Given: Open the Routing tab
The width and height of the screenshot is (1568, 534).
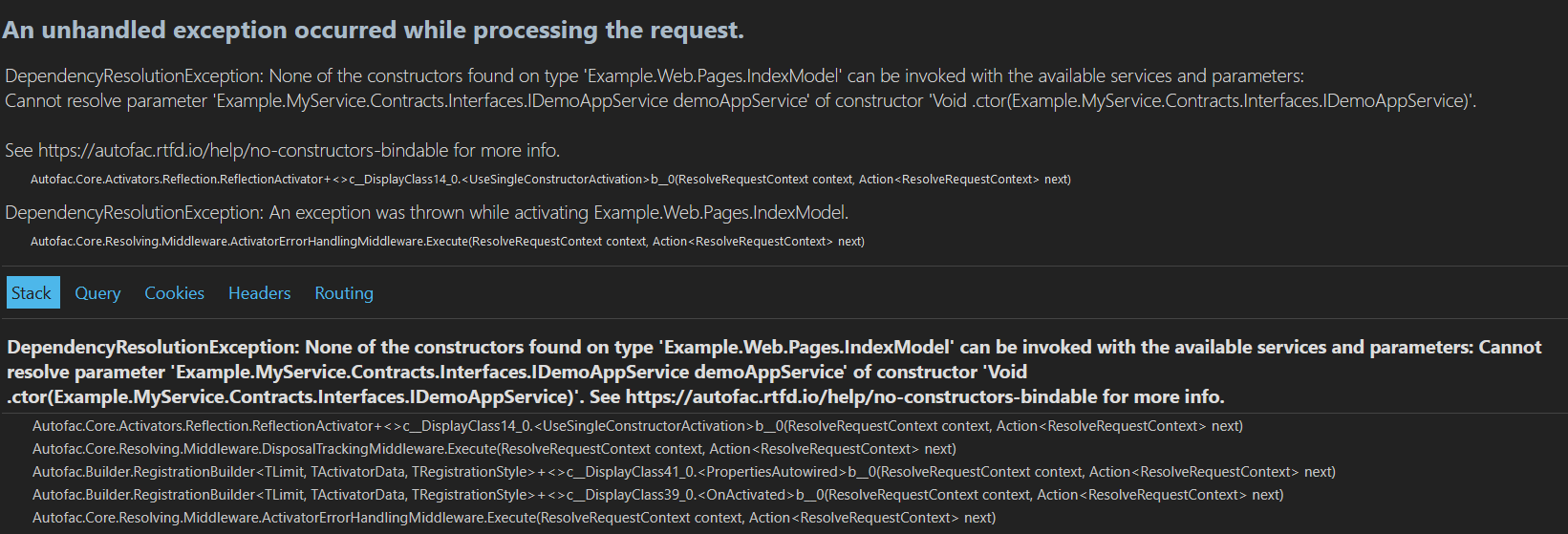Looking at the screenshot, I should pyautogui.click(x=344, y=293).
